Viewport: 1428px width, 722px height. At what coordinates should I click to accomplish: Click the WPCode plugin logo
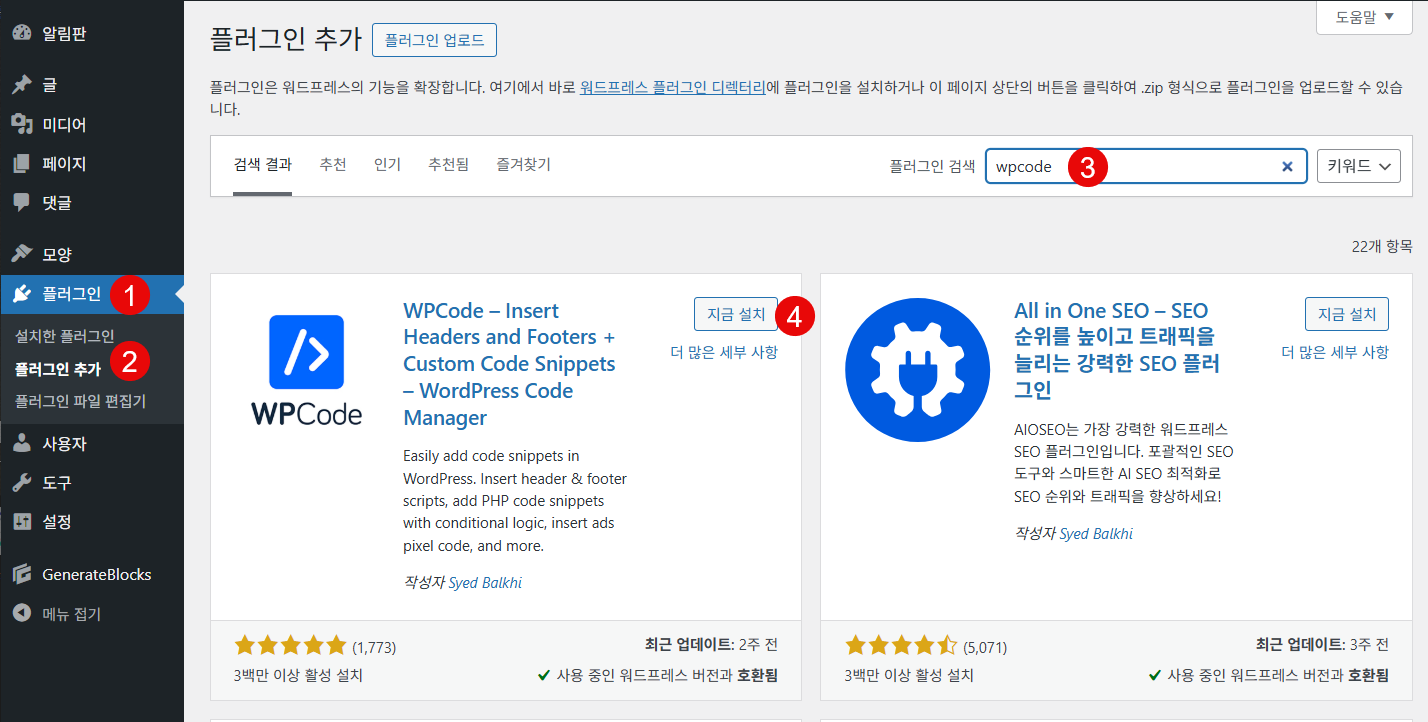pyautogui.click(x=307, y=369)
